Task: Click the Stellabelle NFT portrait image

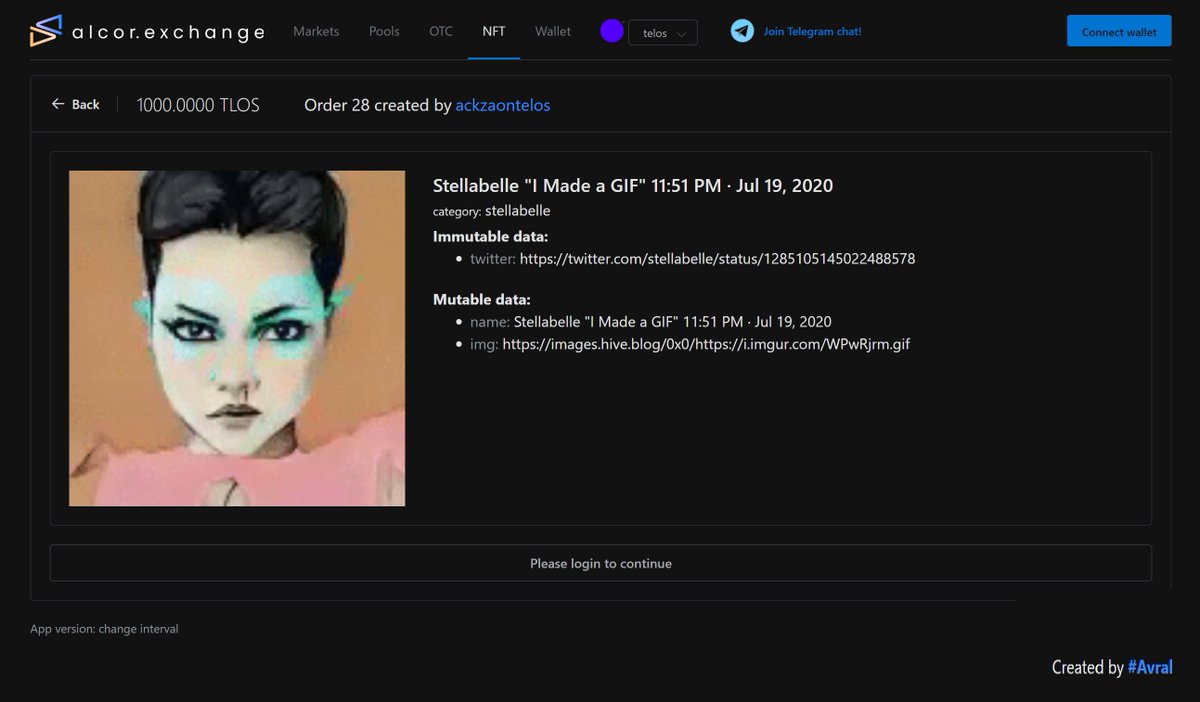Action: [x=237, y=338]
